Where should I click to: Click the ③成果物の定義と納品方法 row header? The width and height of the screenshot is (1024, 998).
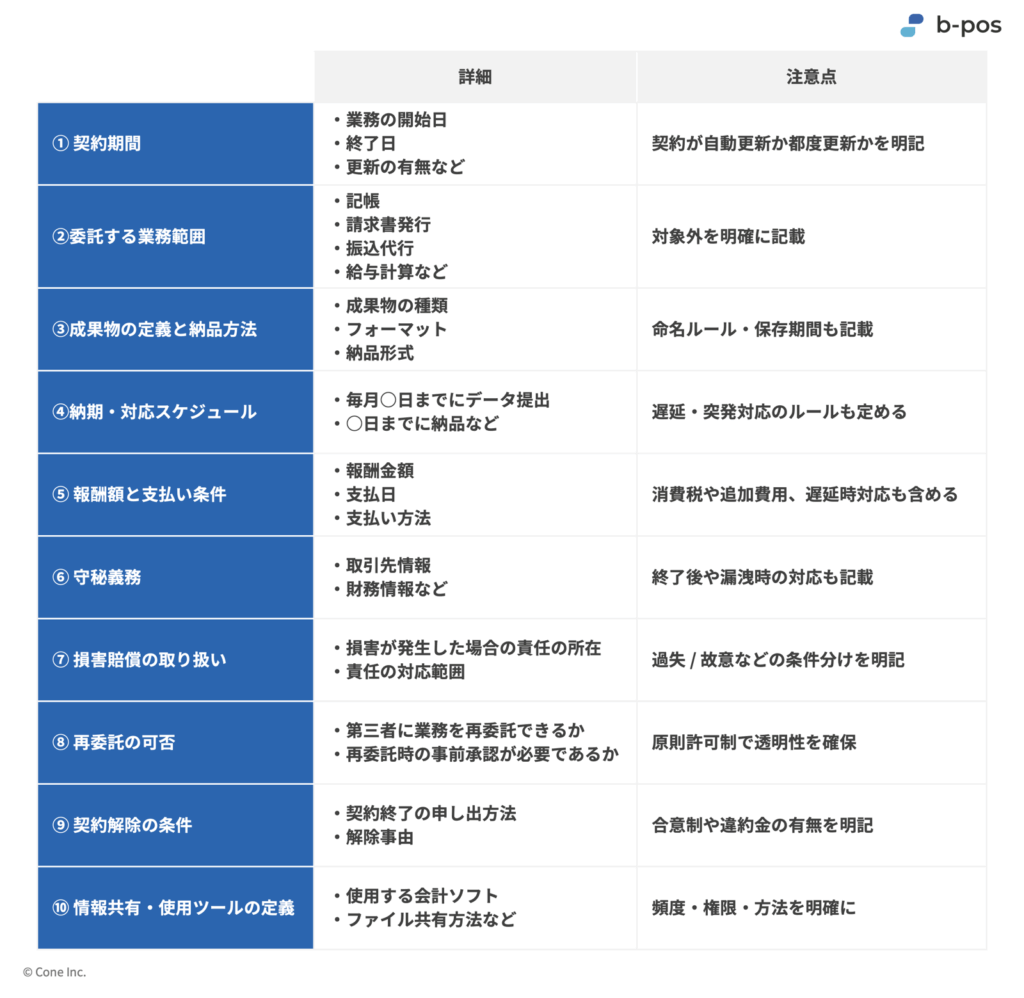point(176,329)
